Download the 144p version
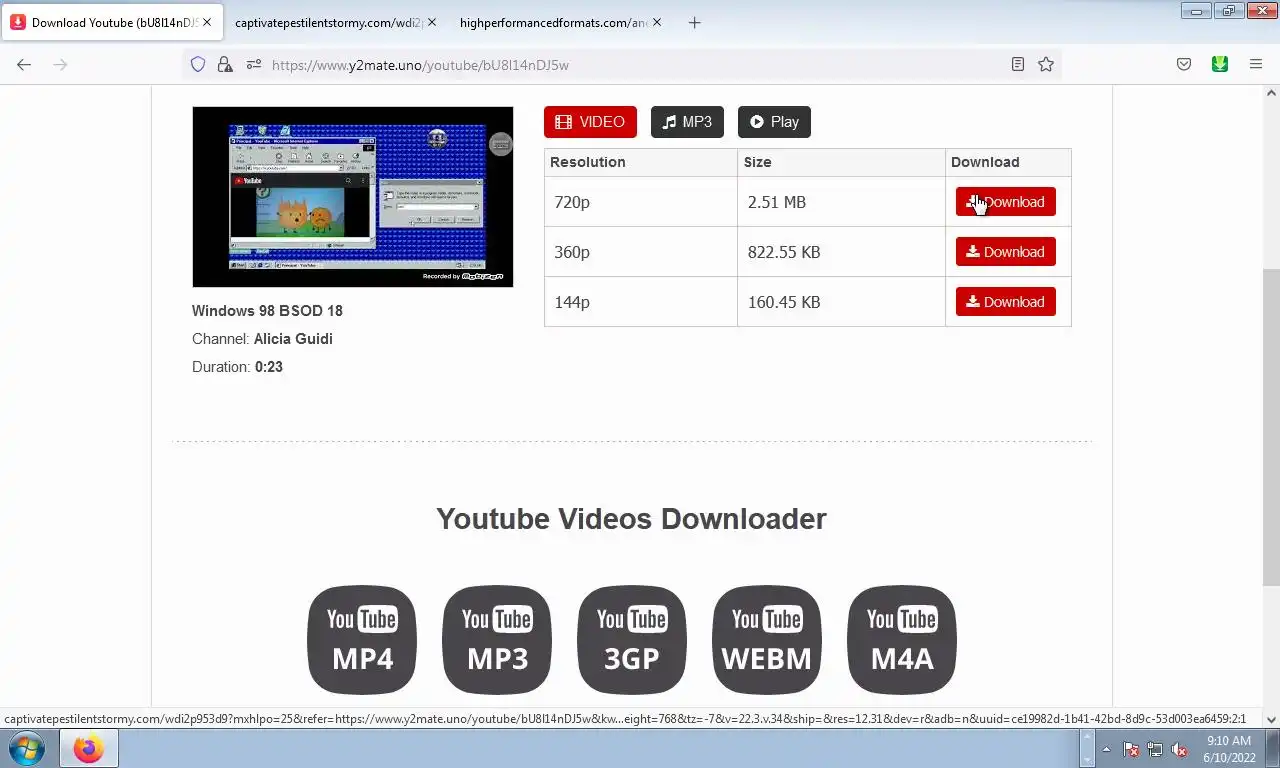1280x768 pixels. [1005, 302]
